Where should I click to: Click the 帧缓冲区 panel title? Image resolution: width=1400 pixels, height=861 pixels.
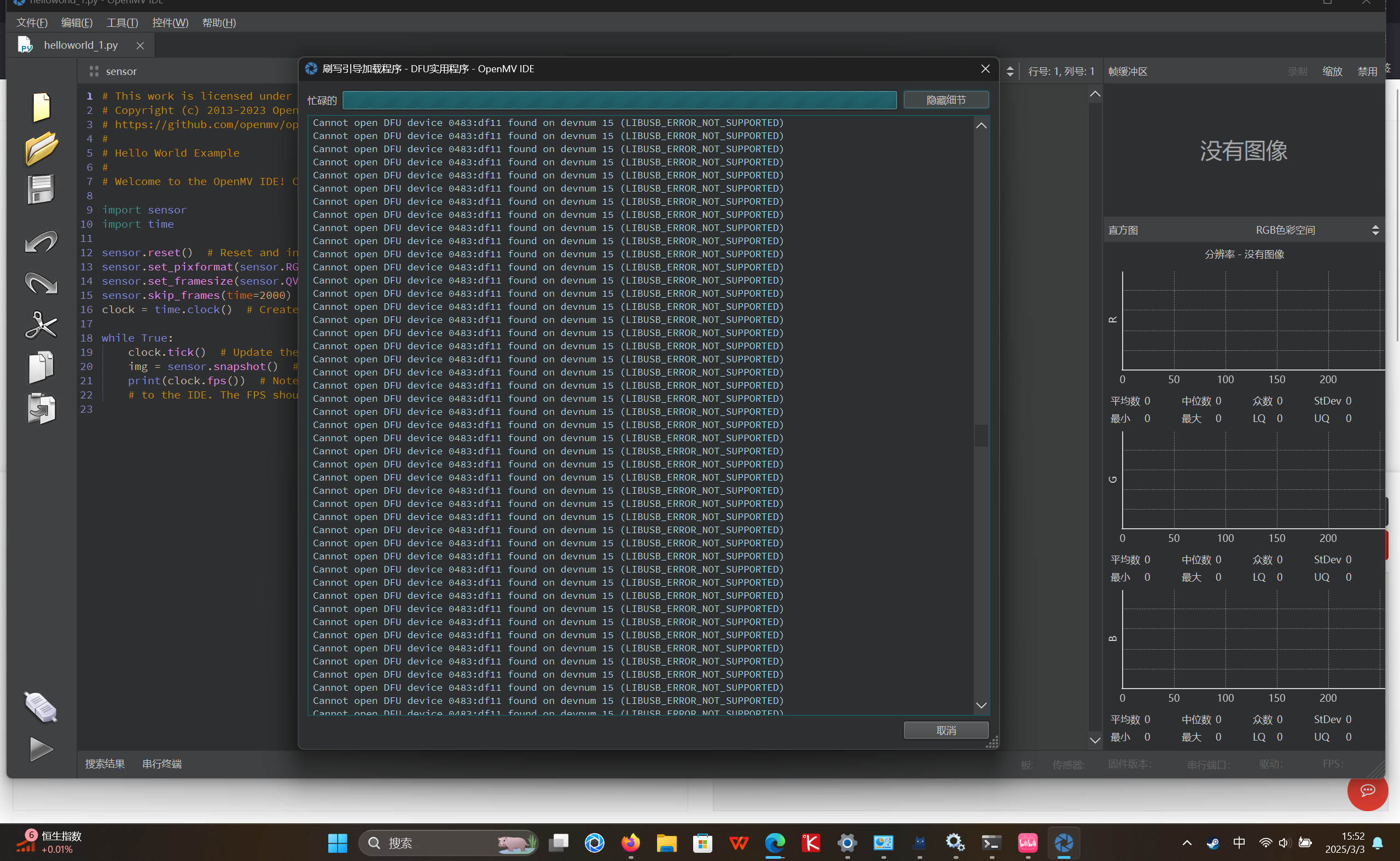click(x=1128, y=71)
